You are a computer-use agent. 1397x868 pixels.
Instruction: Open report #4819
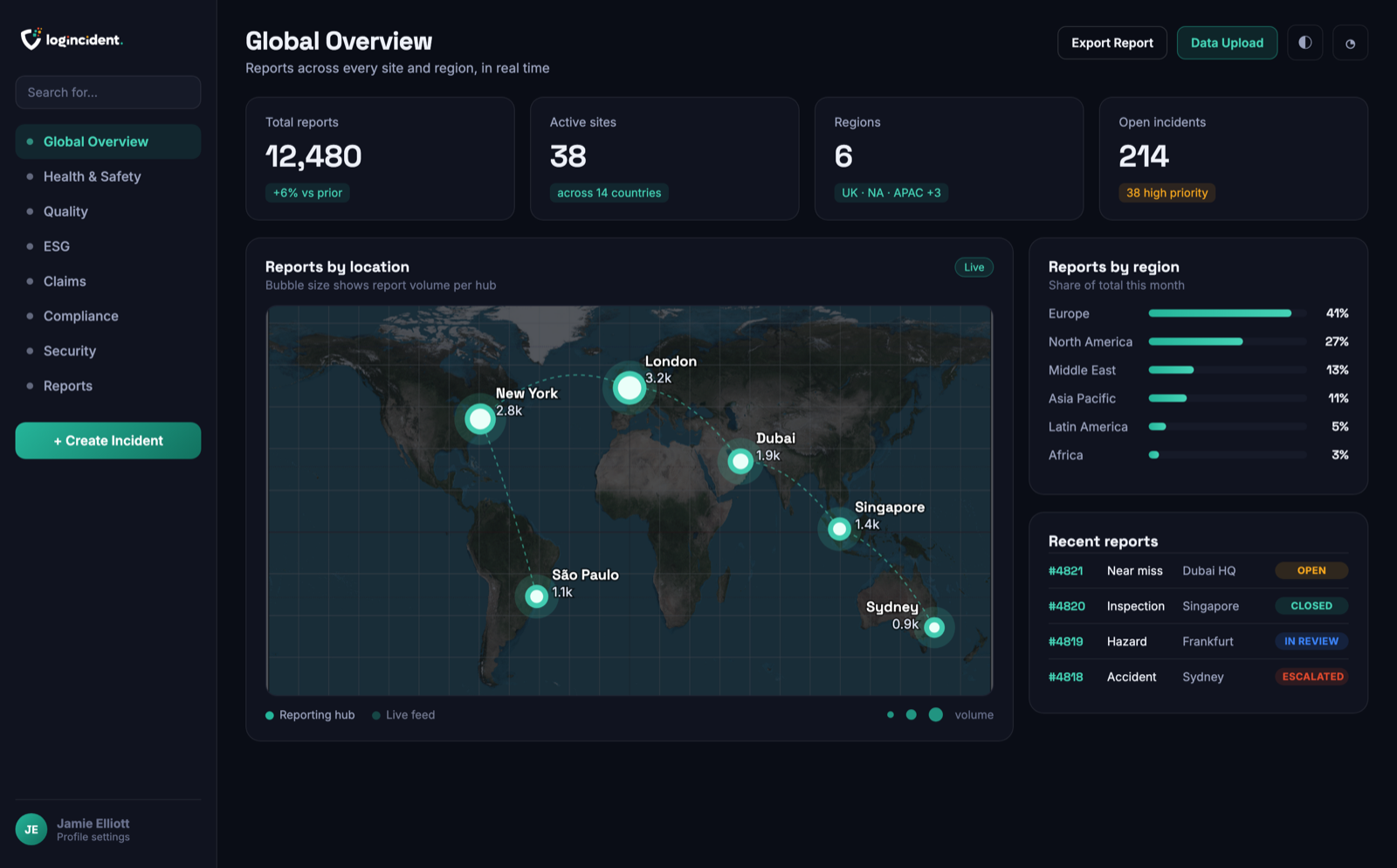(1065, 642)
